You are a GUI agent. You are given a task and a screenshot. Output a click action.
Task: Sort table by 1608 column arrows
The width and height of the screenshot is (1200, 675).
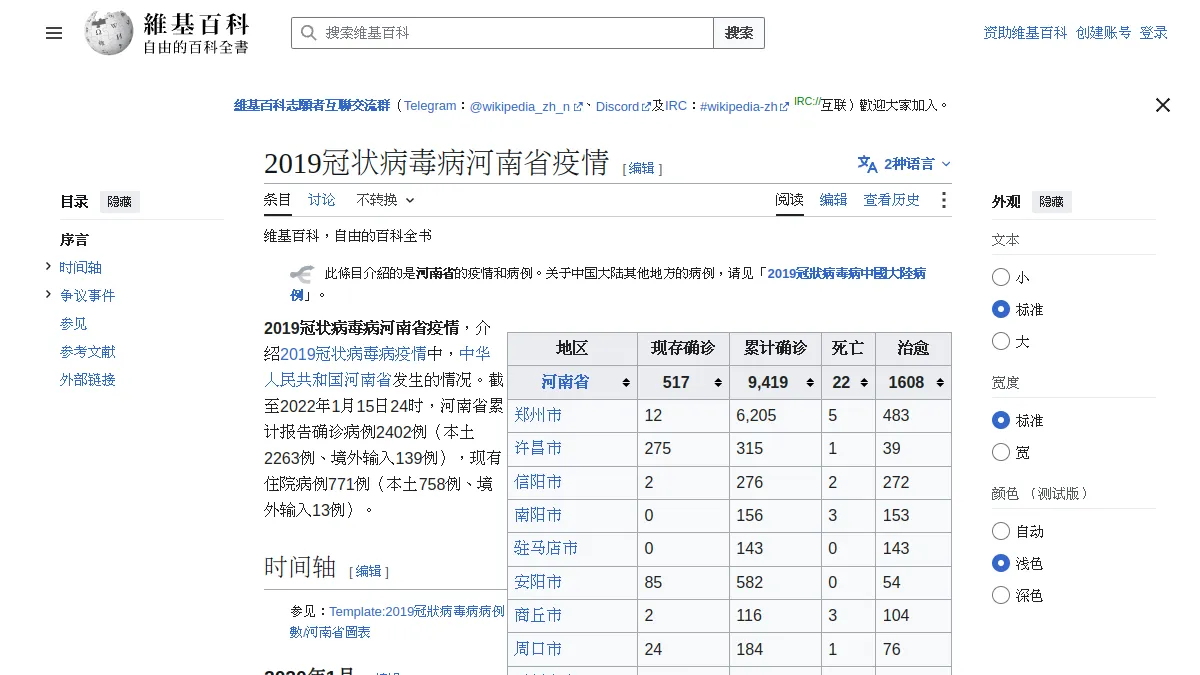coord(939,383)
